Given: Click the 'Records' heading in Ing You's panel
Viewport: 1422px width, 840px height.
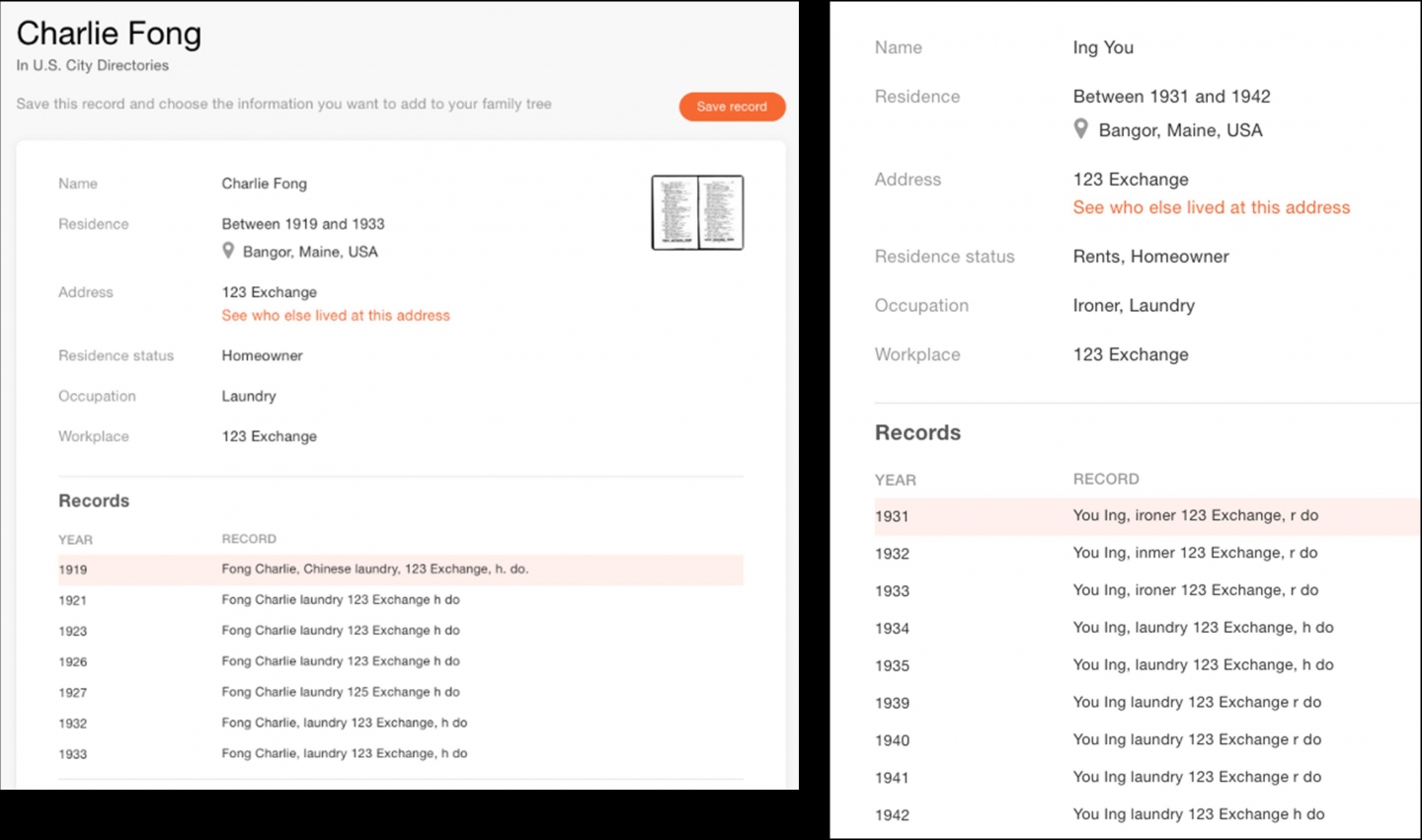Looking at the screenshot, I should pos(917,433).
